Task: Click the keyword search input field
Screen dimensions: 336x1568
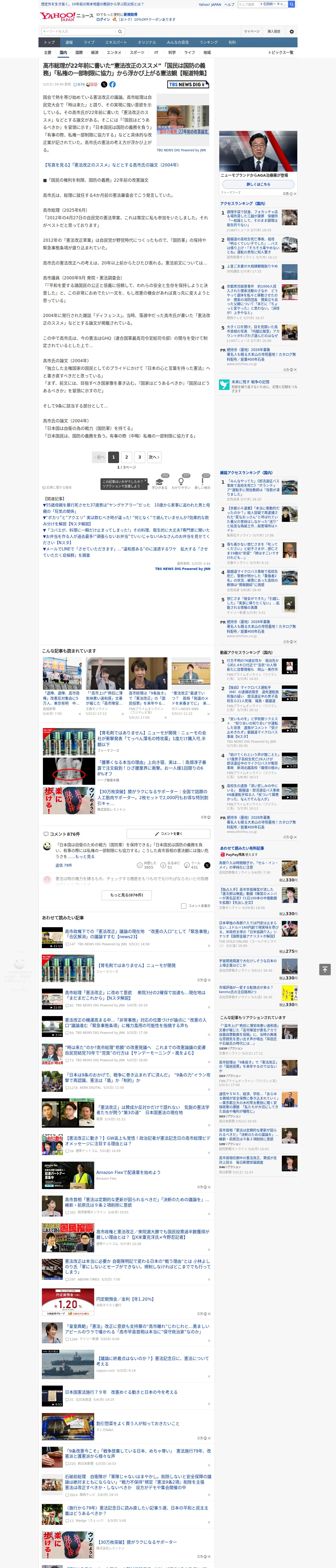Action: point(79,32)
